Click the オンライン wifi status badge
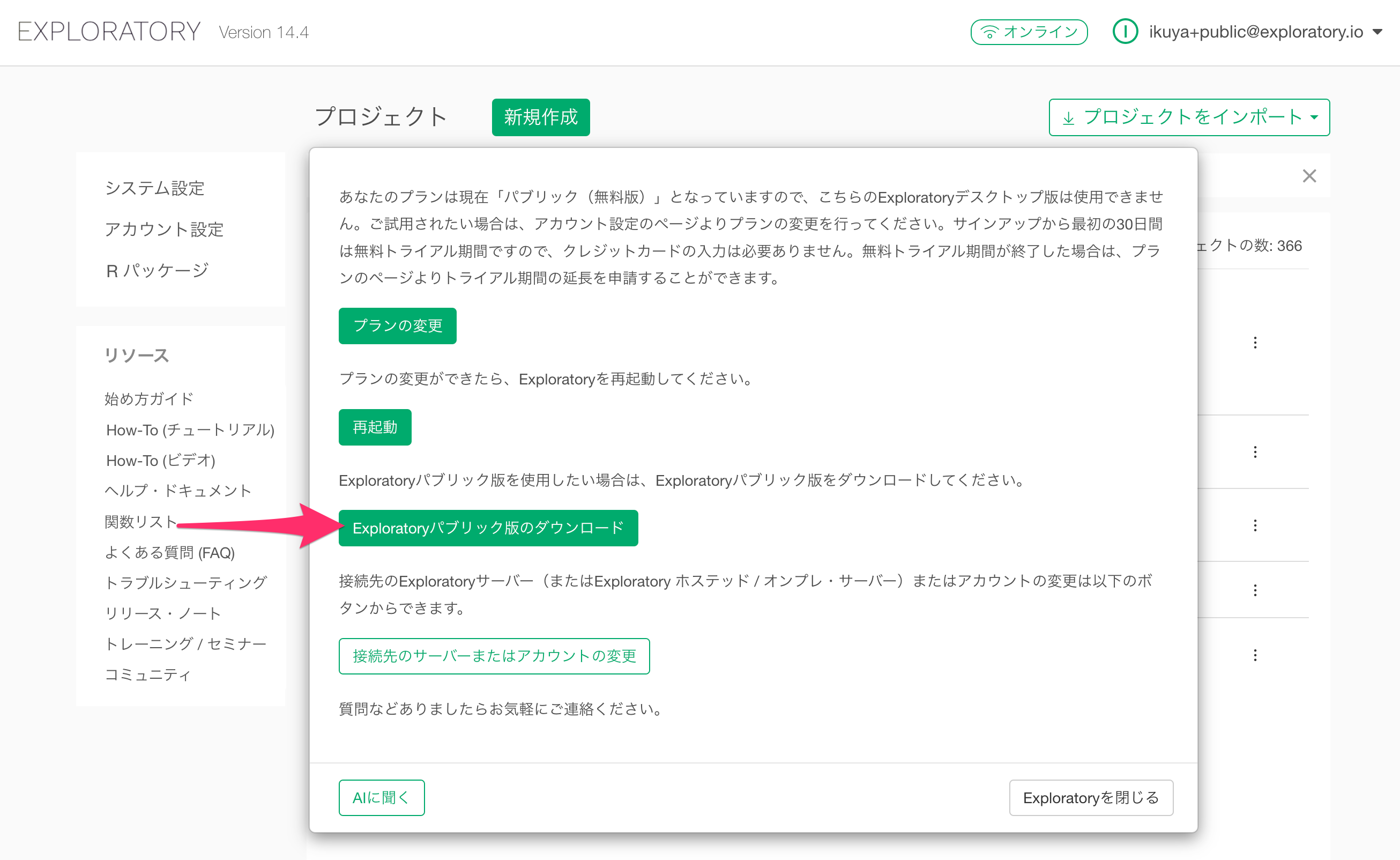Image resolution: width=1400 pixels, height=860 pixels. 1028,32
